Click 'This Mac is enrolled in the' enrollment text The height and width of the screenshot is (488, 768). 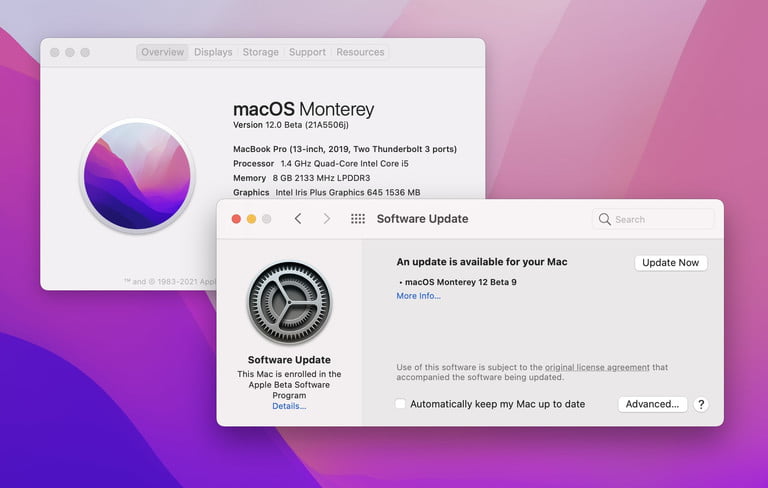(x=289, y=374)
